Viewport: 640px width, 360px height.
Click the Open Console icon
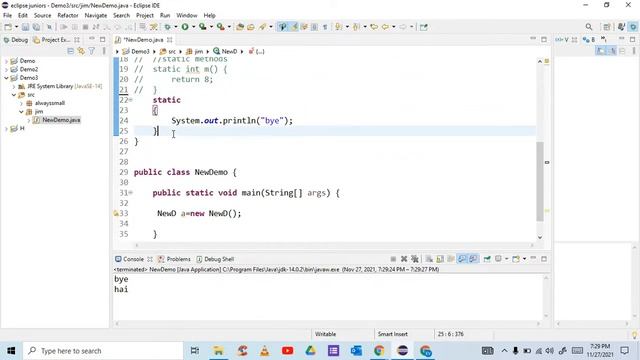(516, 259)
